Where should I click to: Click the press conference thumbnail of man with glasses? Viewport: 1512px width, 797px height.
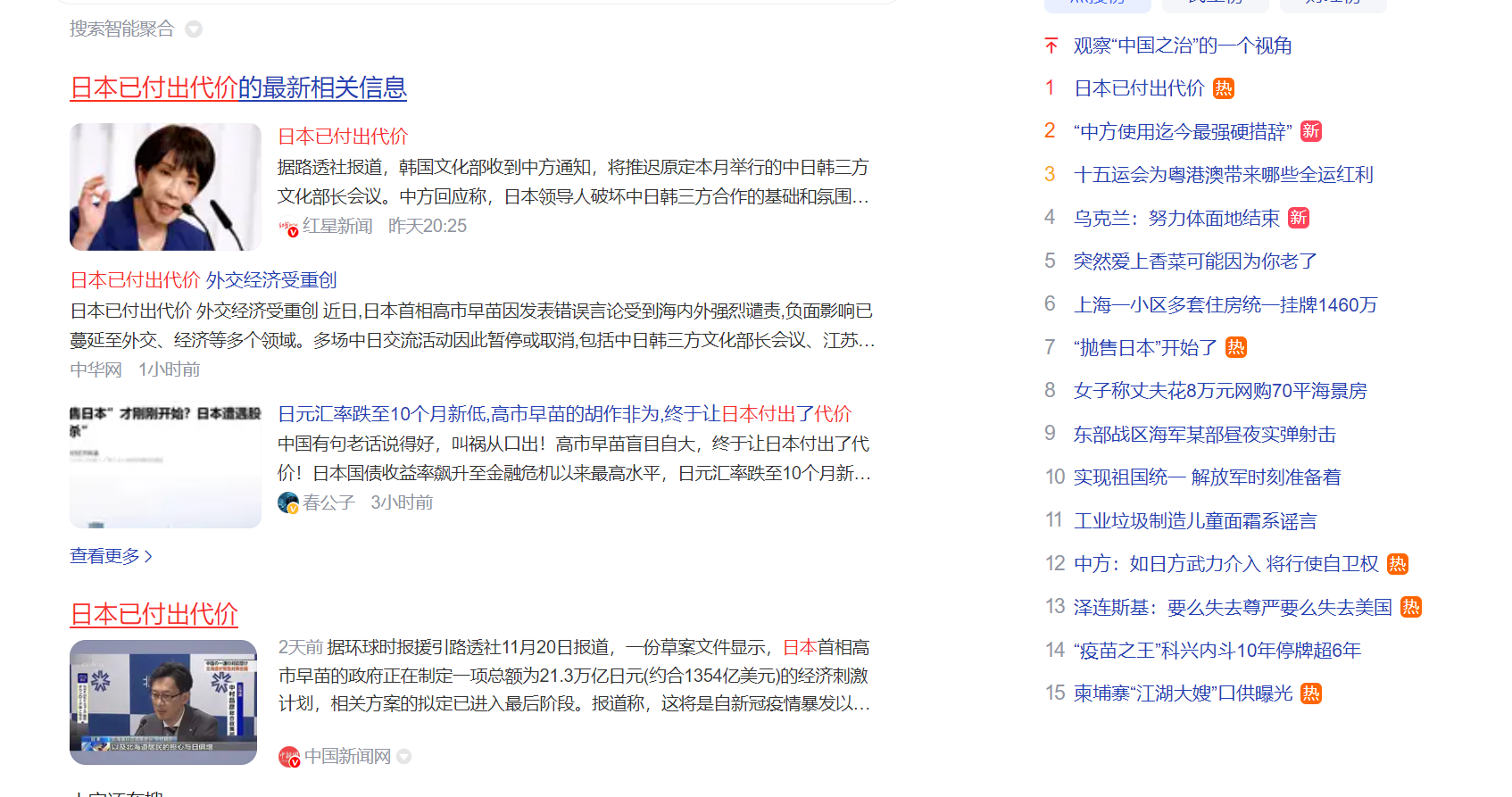pos(163,702)
